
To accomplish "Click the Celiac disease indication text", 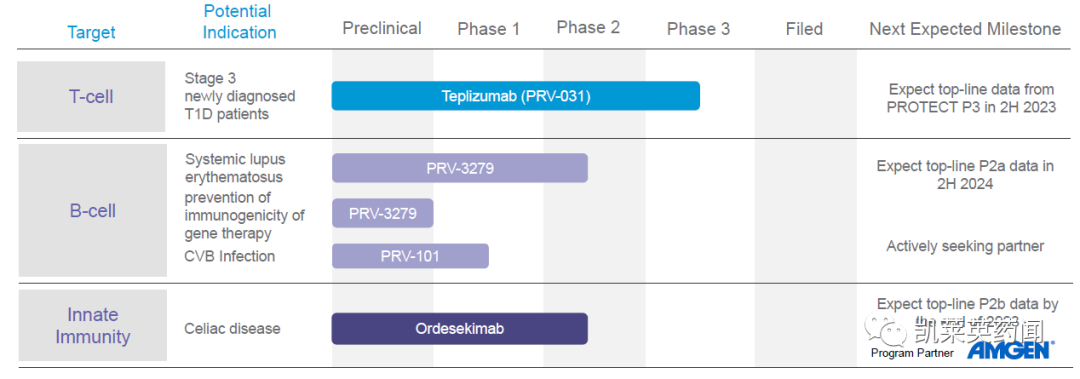I will coord(232,329).
